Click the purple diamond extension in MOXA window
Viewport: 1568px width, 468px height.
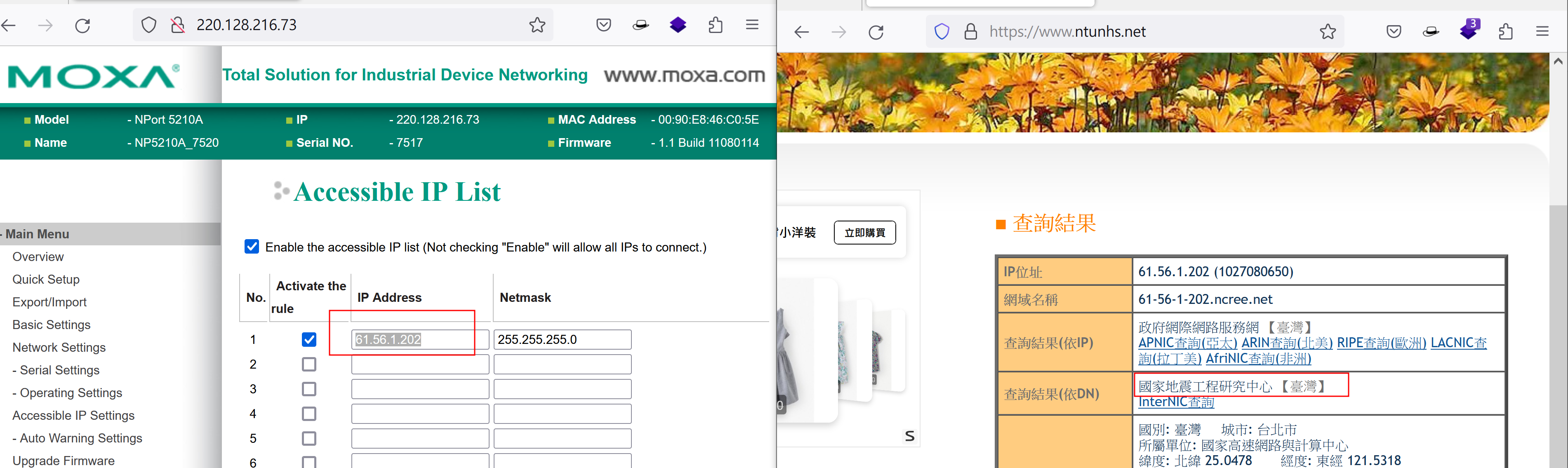(678, 25)
